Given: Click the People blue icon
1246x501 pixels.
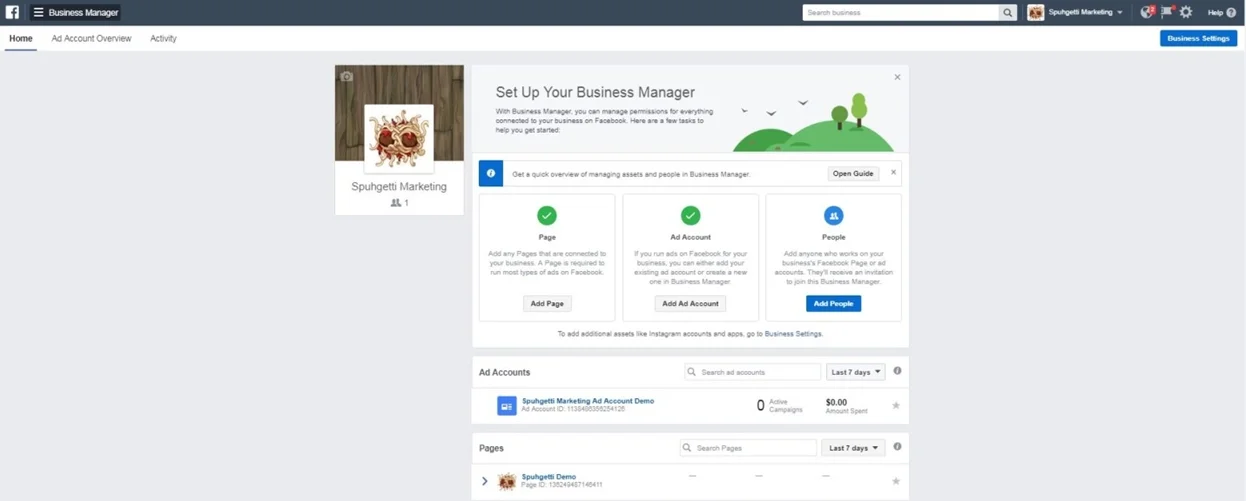Looking at the screenshot, I should tap(833, 215).
